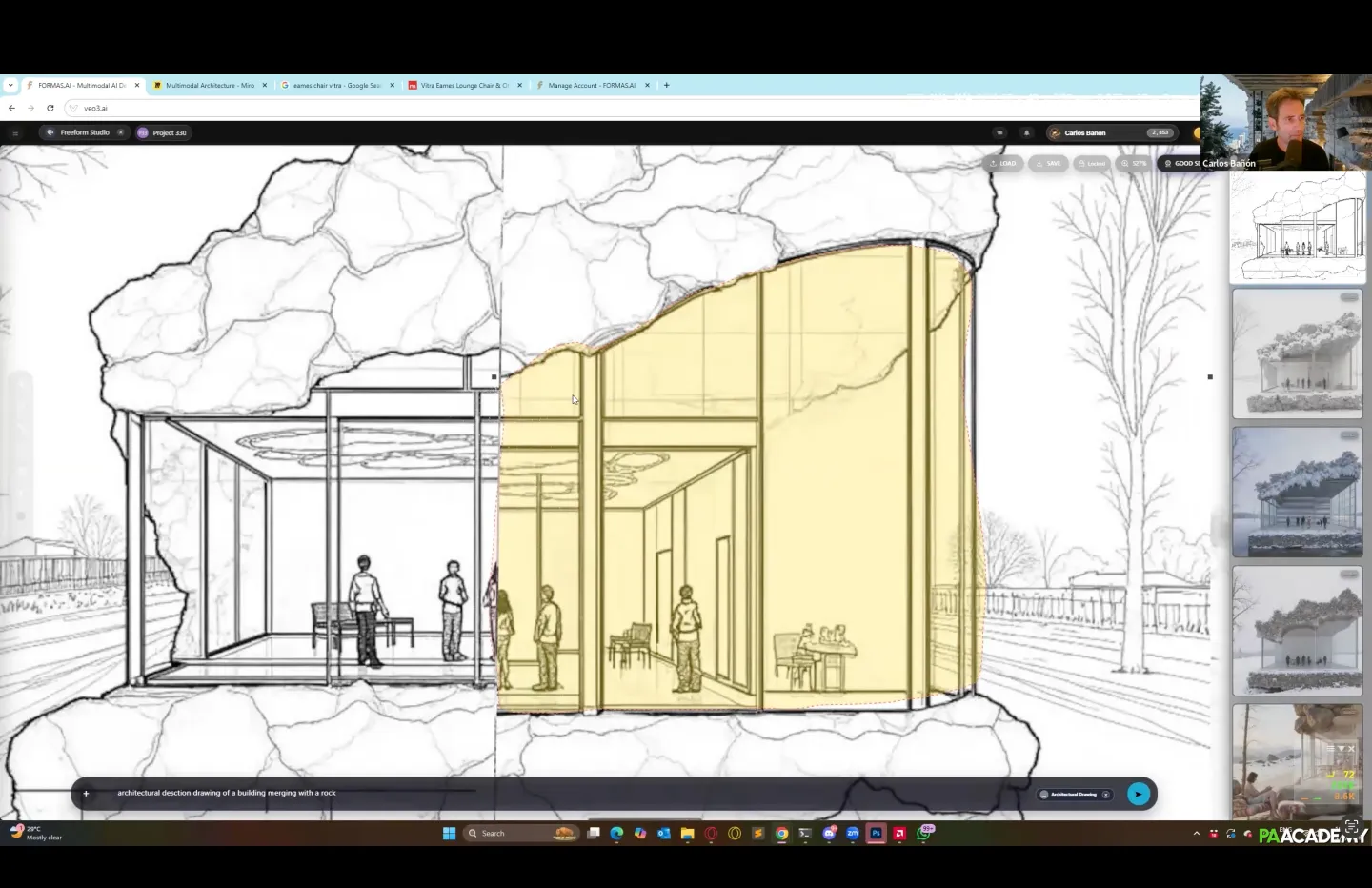This screenshot has height=888, width=1372.
Task: Reload the page with the browser refresh icon
Action: coord(50,108)
